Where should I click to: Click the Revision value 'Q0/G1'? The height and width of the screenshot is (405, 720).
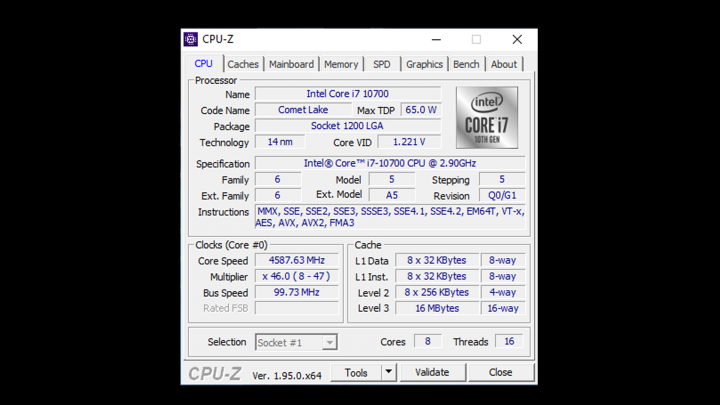coord(502,196)
